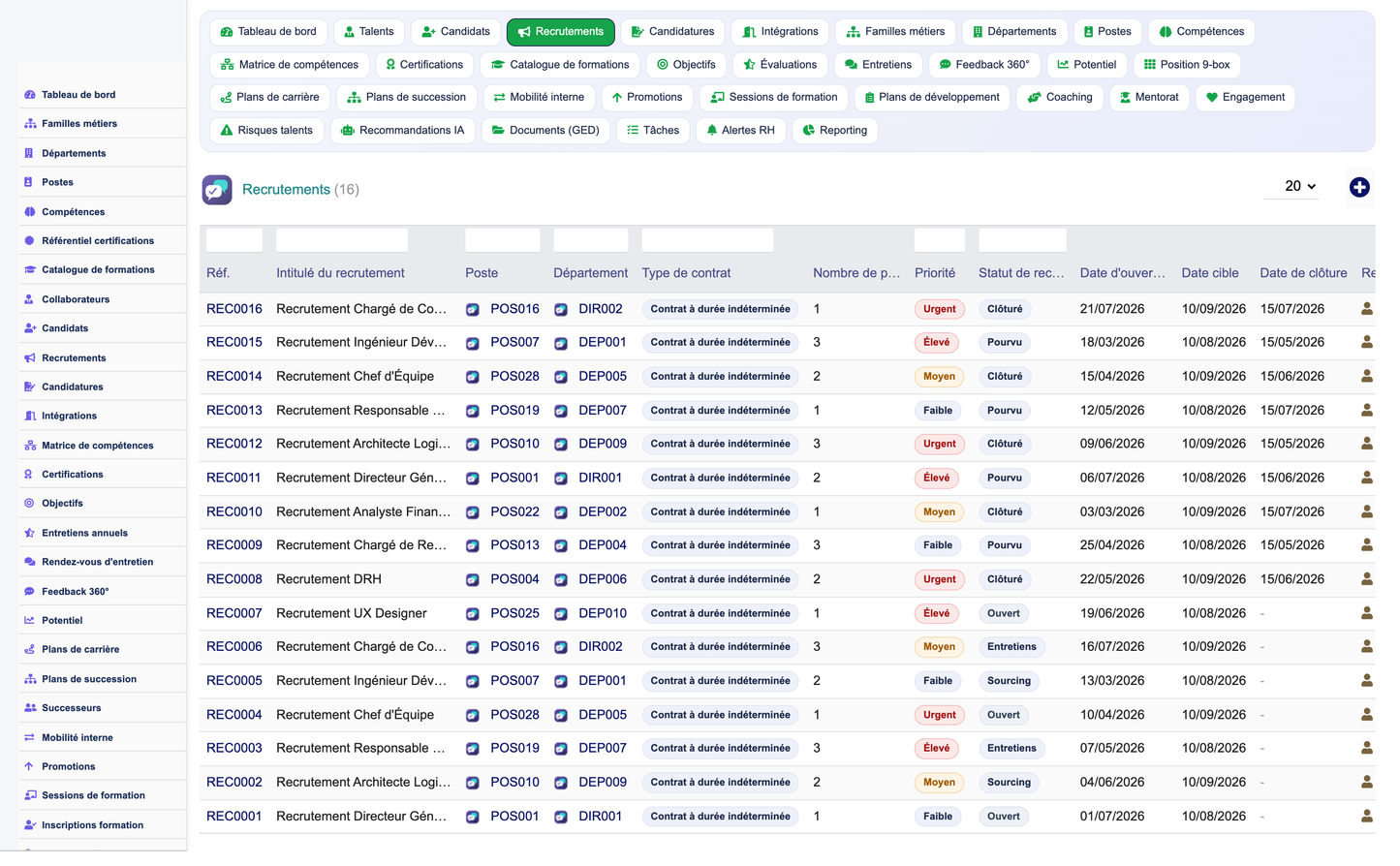Image resolution: width=1400 pixels, height=866 pixels.
Task: Click the person icon in REC0016 row
Action: coord(1366,309)
